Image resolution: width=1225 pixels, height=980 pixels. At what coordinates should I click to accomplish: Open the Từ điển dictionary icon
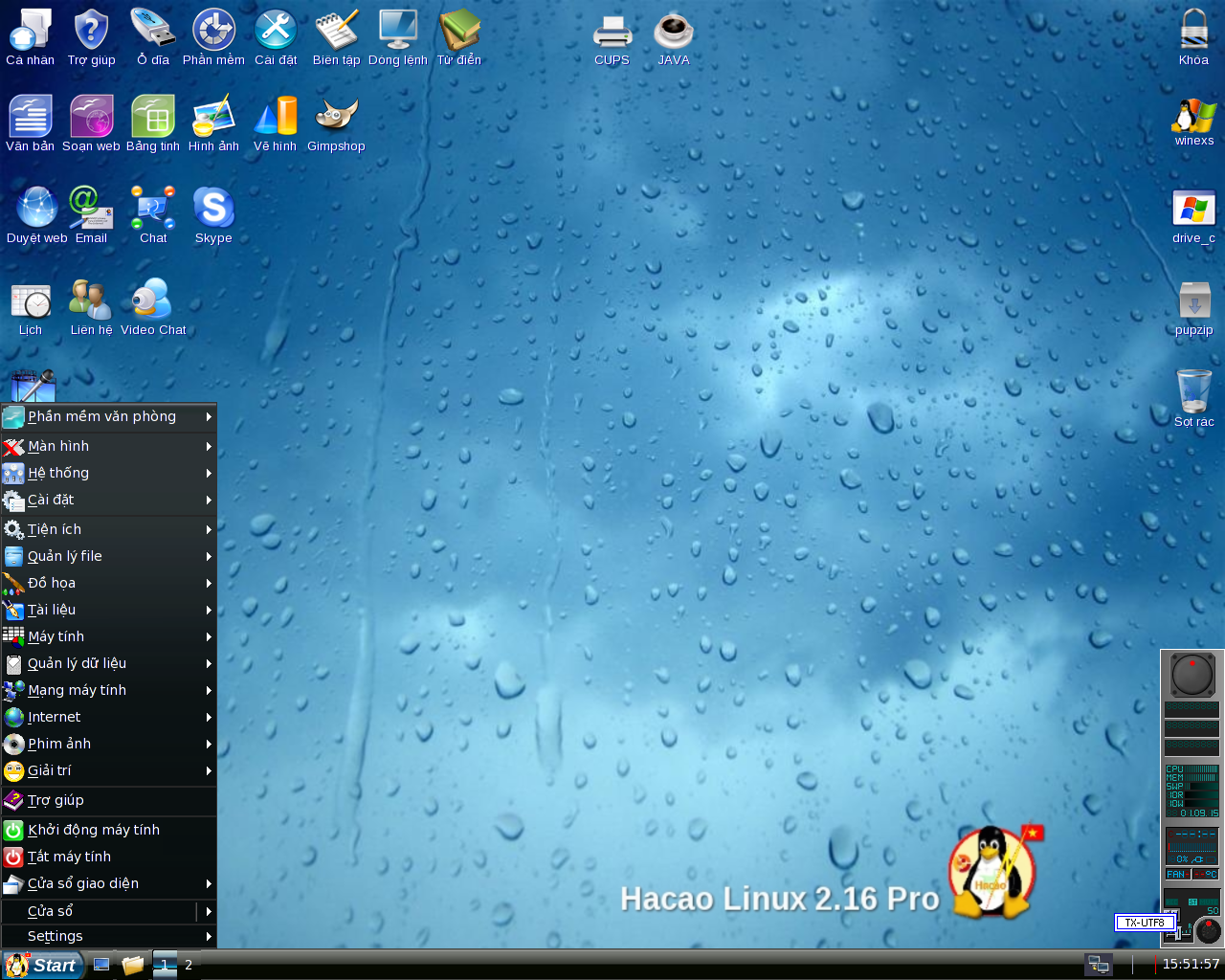click(459, 33)
